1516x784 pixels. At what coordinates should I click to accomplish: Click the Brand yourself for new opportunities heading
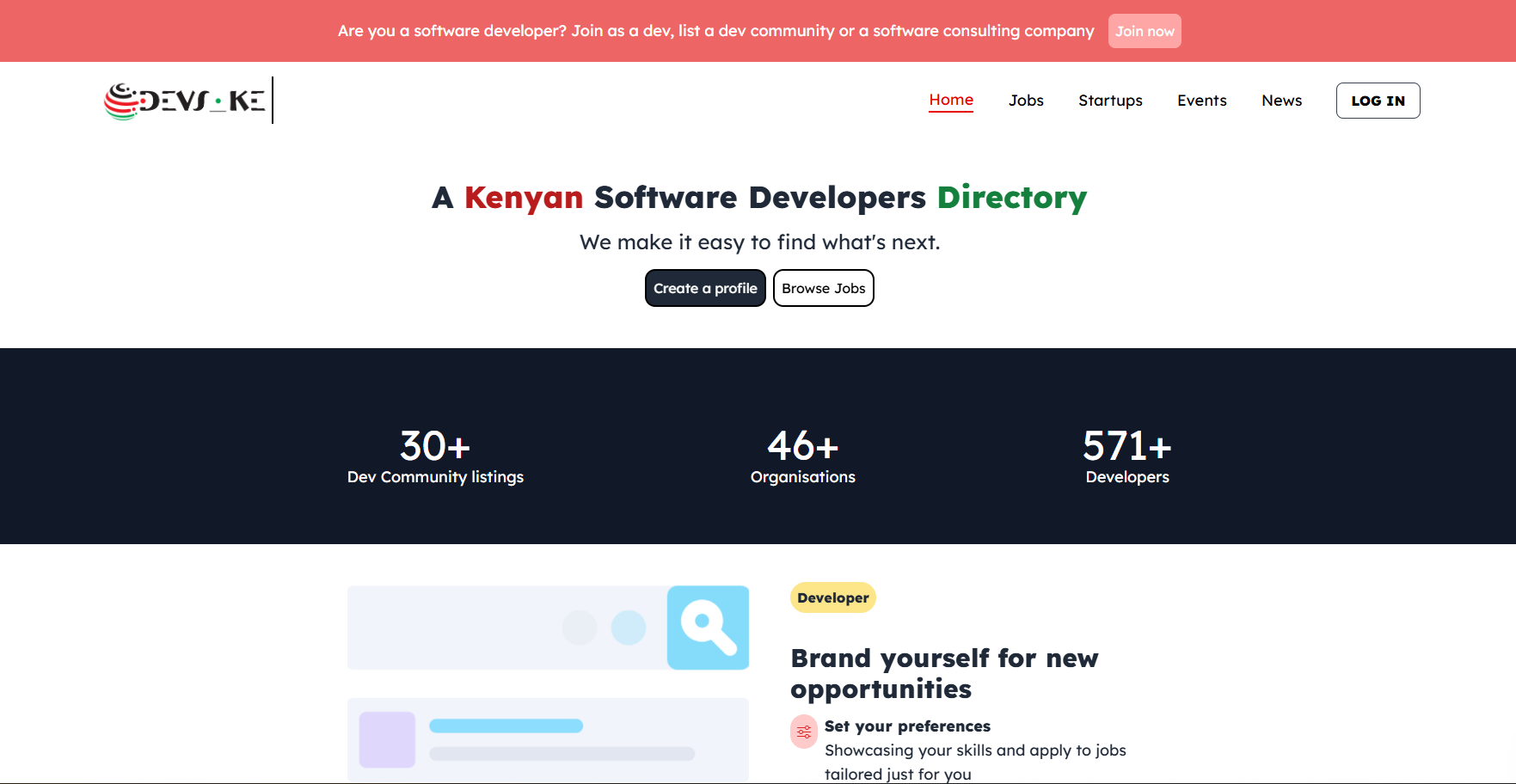click(944, 673)
